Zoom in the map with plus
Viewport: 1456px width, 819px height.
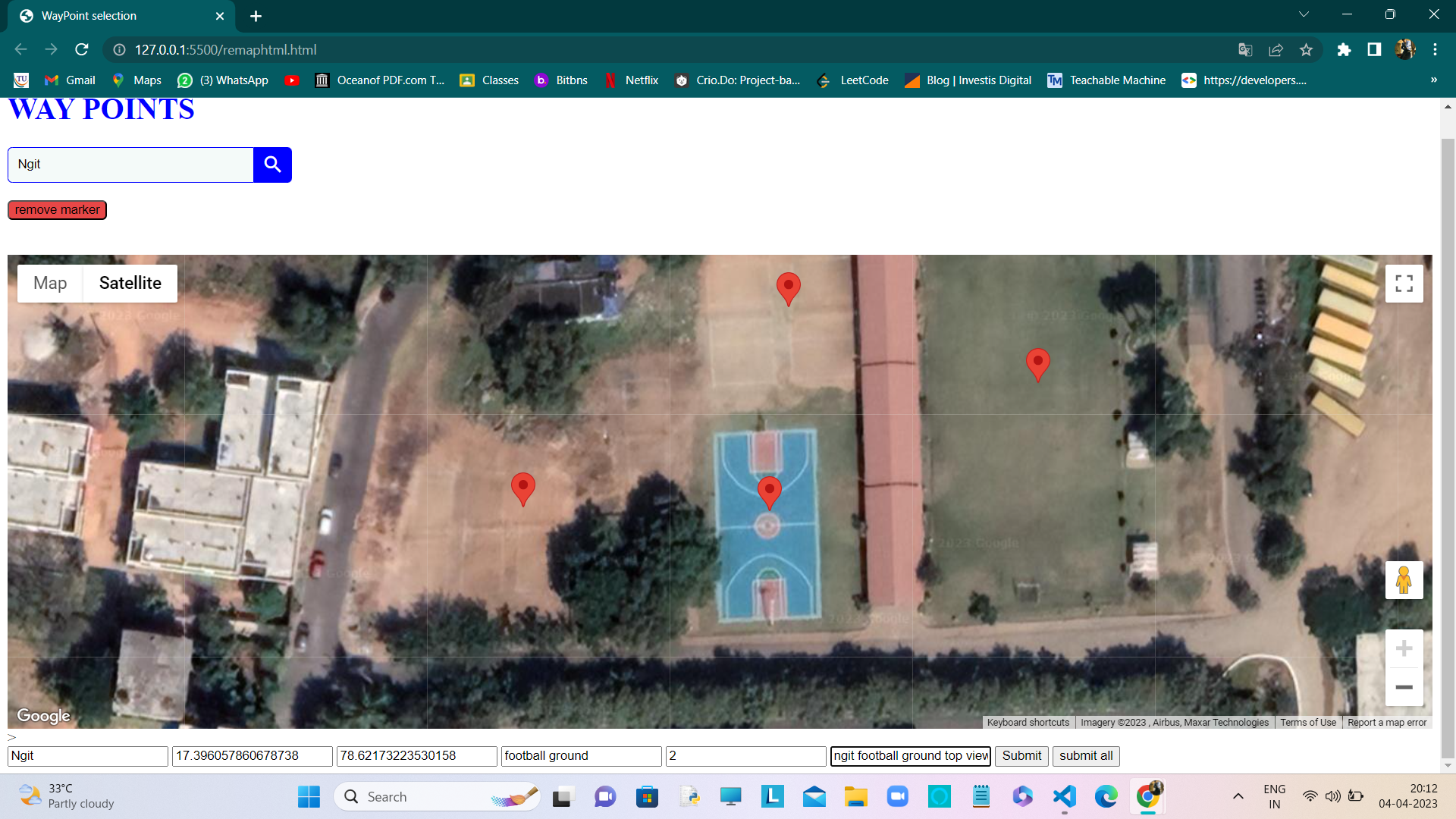point(1404,648)
